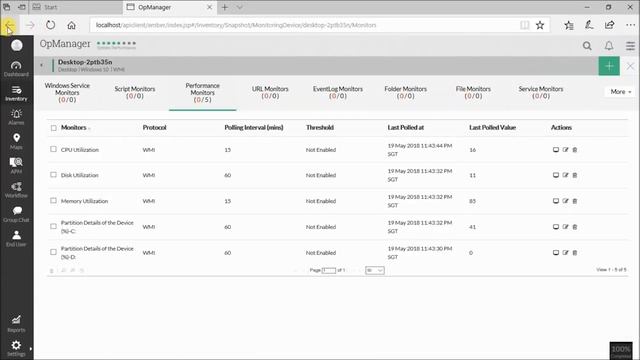
Task: Switch to the Start browser tab
Action: pos(76,7)
